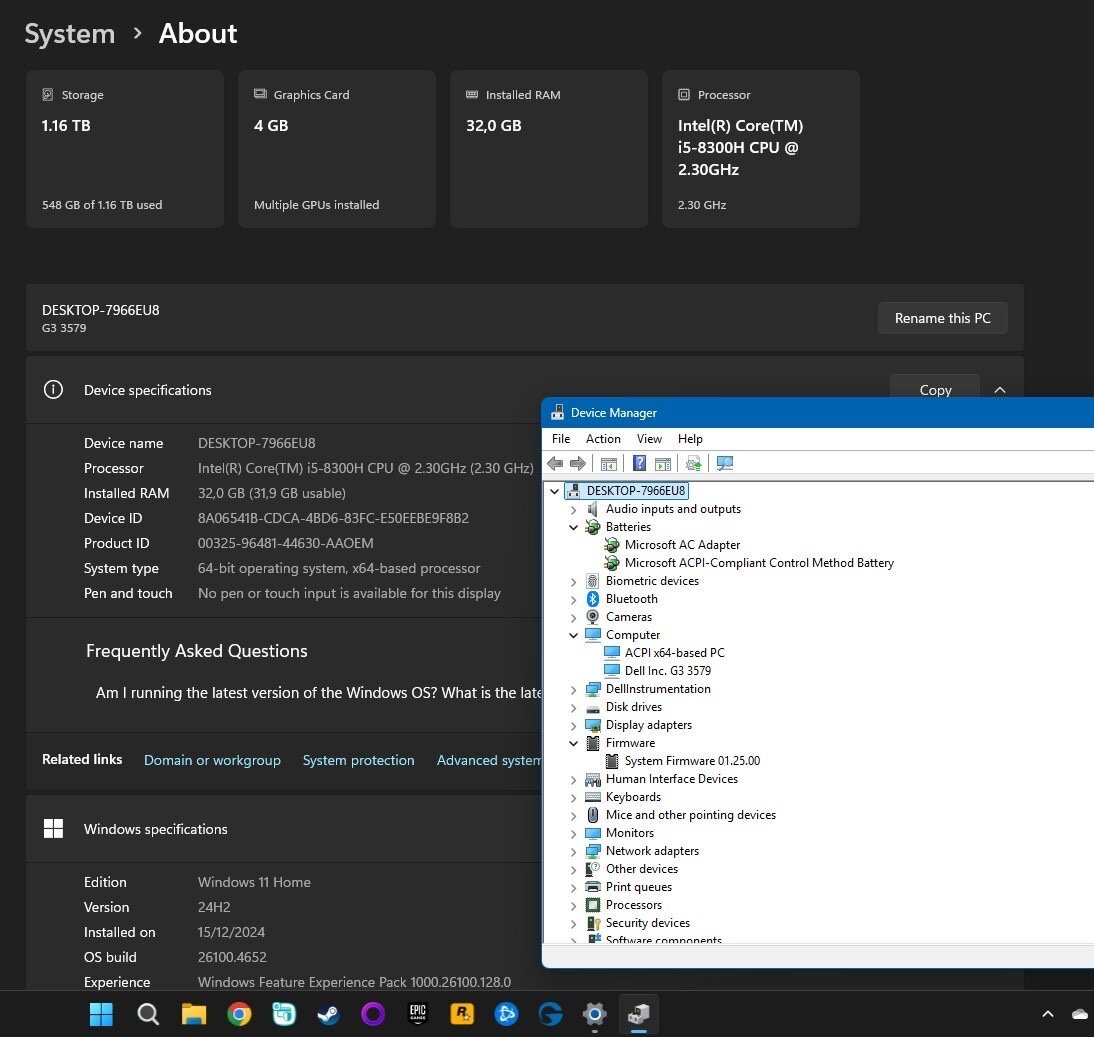Open the Logitech G HUB taskbar icon

tap(550, 1014)
